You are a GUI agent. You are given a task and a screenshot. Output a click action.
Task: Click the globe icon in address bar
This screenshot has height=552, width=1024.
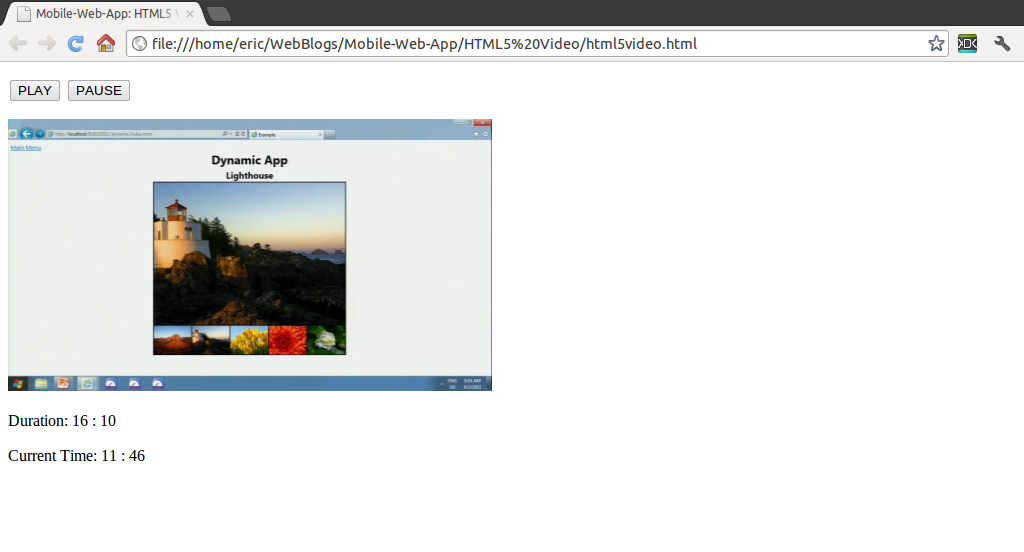(x=139, y=44)
